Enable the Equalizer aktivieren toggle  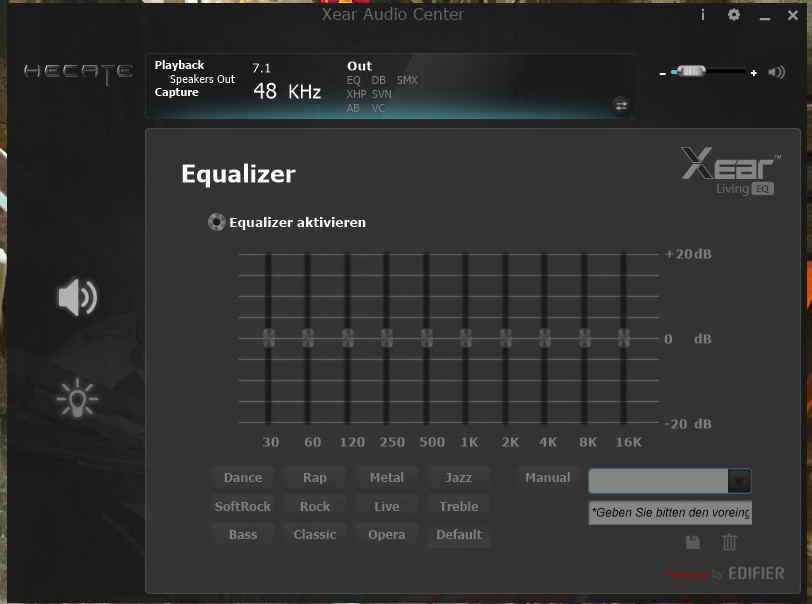pos(216,221)
